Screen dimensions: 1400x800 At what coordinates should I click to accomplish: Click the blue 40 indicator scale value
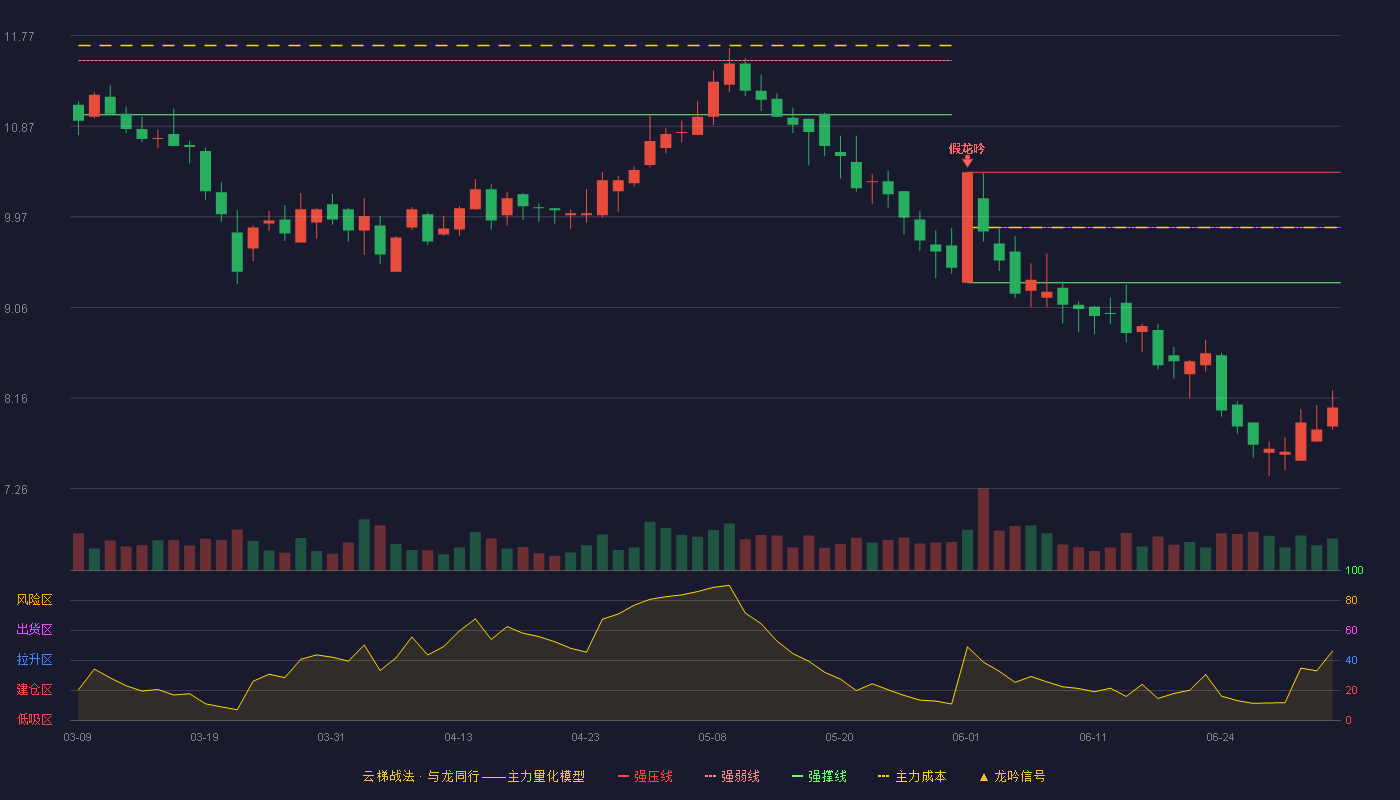tap(1351, 660)
